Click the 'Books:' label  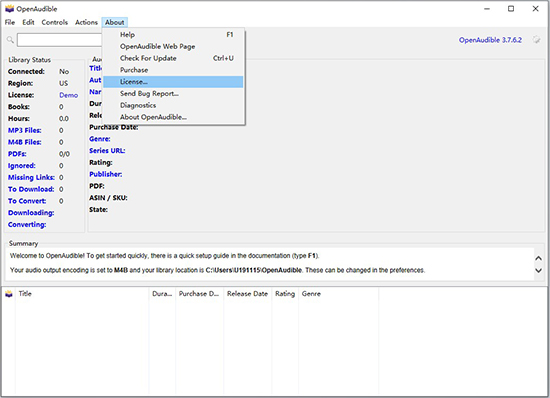coord(19,107)
